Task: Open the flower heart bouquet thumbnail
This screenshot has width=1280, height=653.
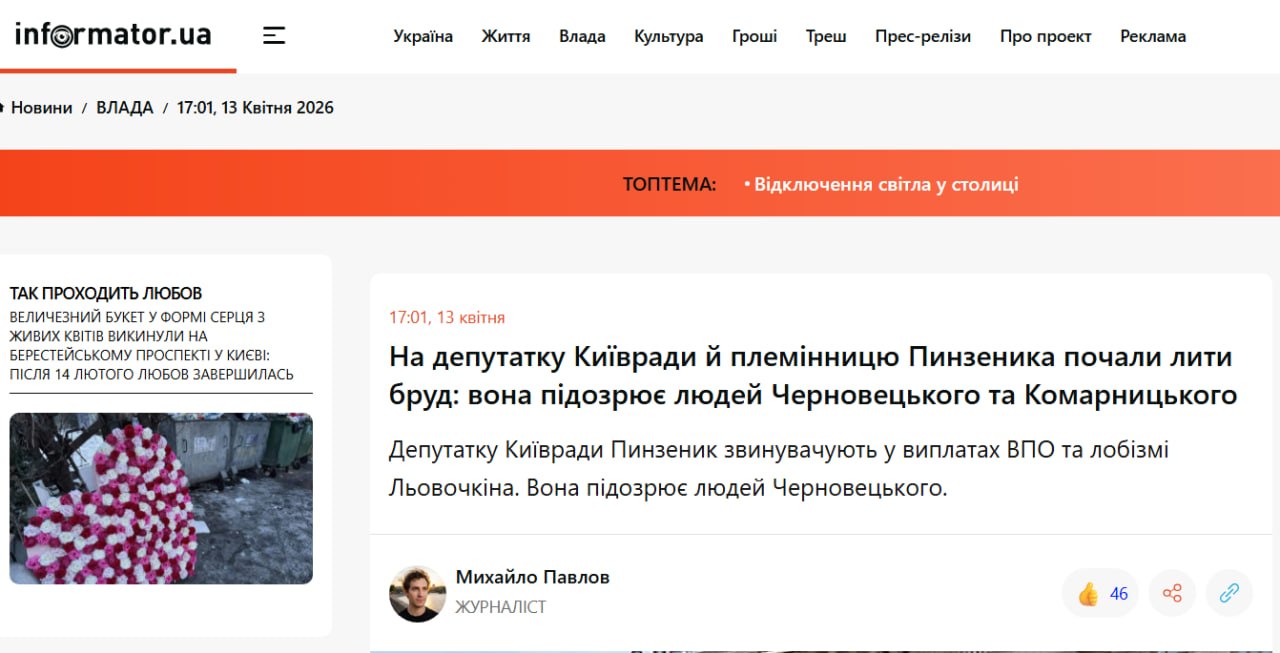Action: 161,498
